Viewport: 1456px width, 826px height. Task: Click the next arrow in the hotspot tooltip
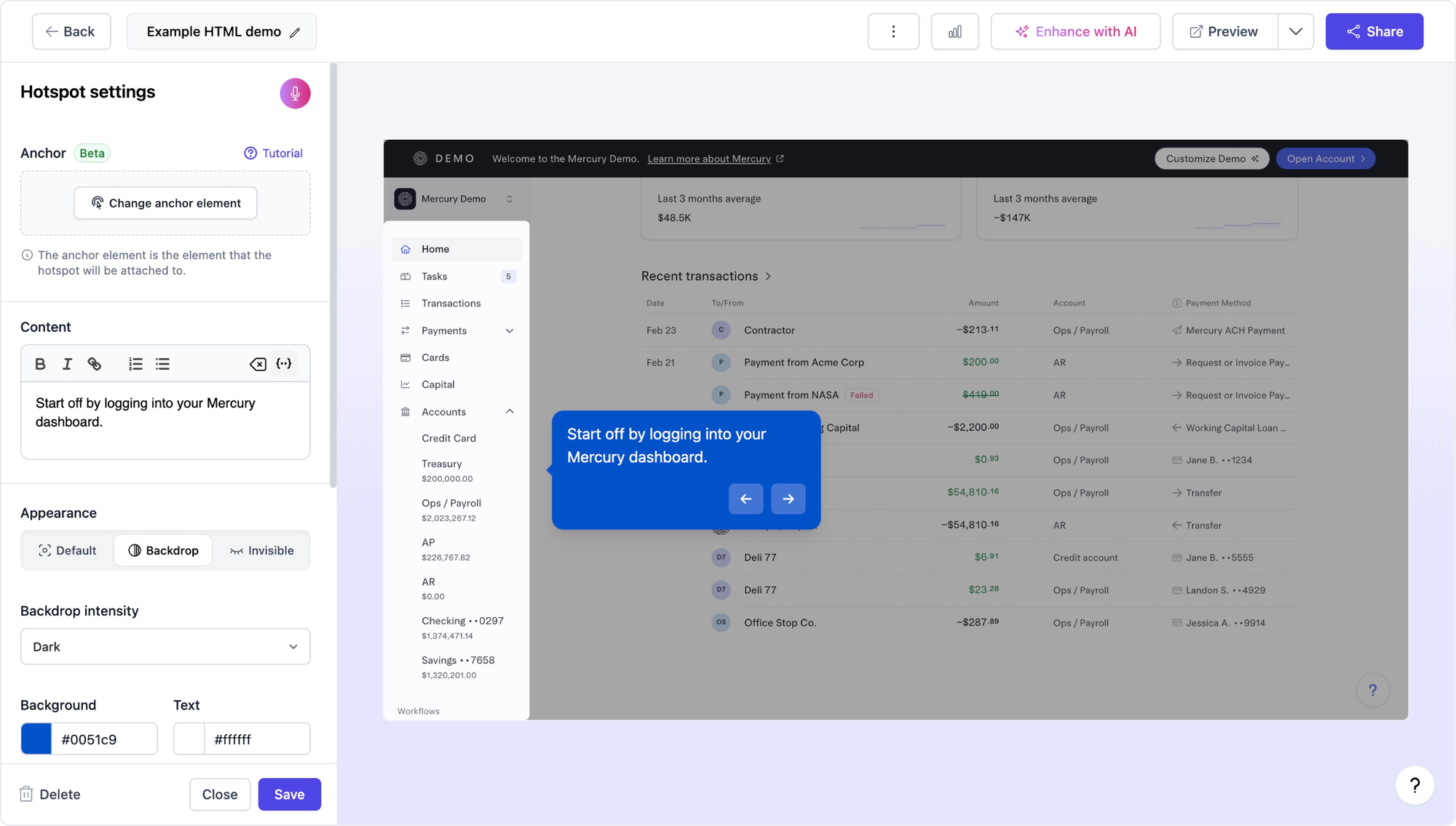(x=788, y=499)
